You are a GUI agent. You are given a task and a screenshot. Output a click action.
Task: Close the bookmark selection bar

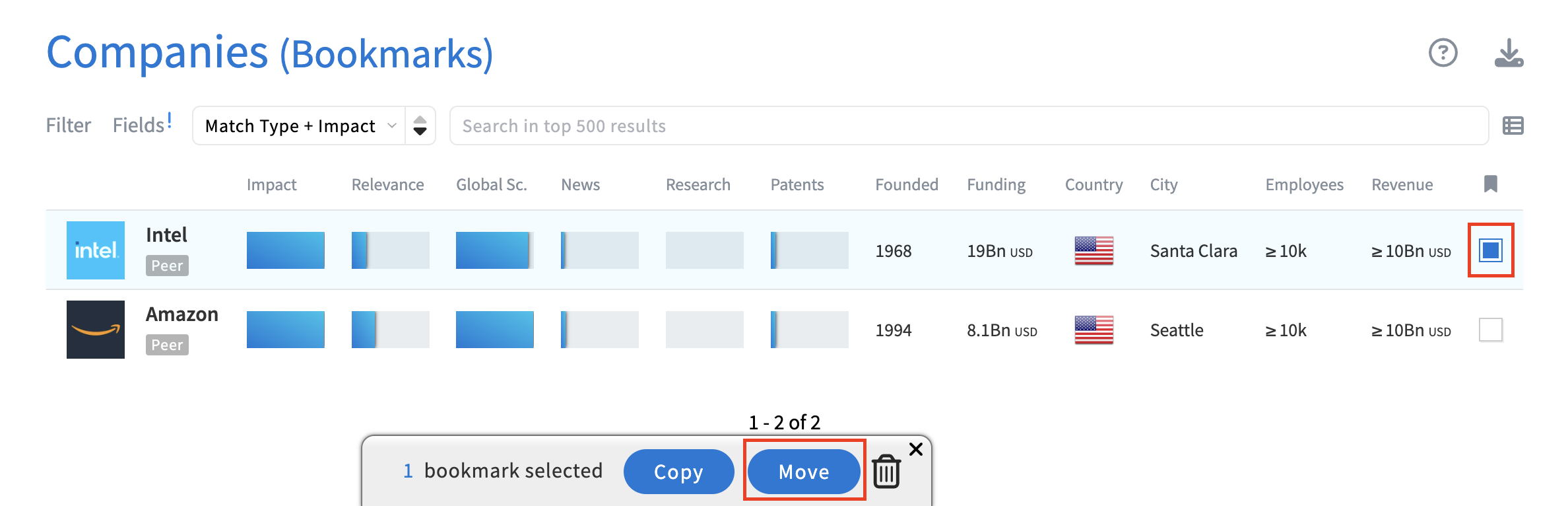(x=916, y=449)
